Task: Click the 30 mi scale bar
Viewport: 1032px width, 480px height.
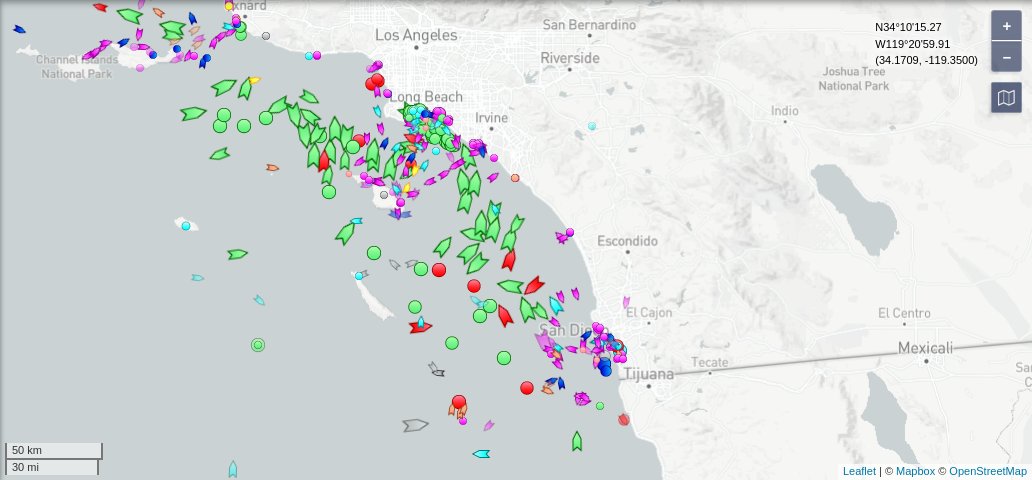Action: 52,467
